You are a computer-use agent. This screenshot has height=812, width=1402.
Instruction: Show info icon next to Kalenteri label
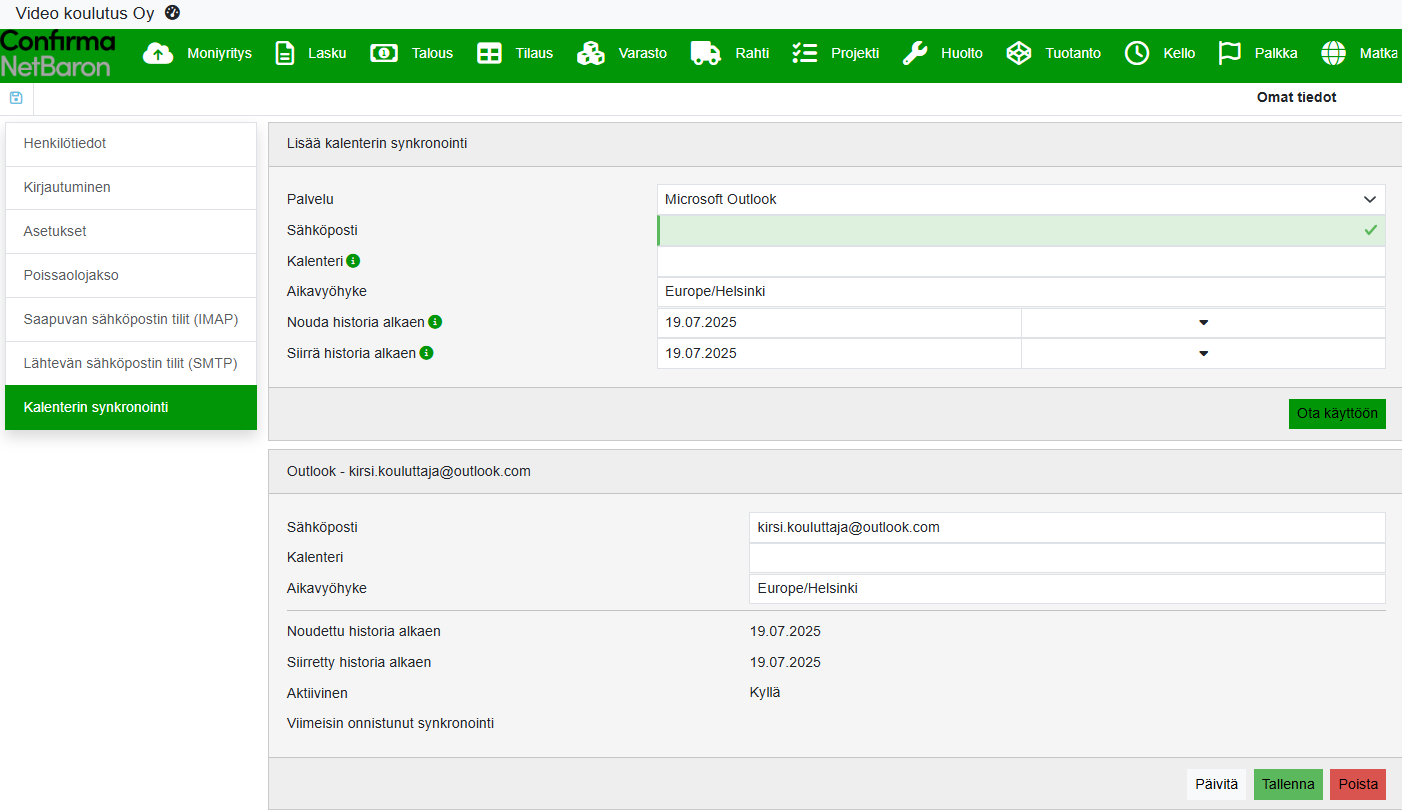[353, 261]
